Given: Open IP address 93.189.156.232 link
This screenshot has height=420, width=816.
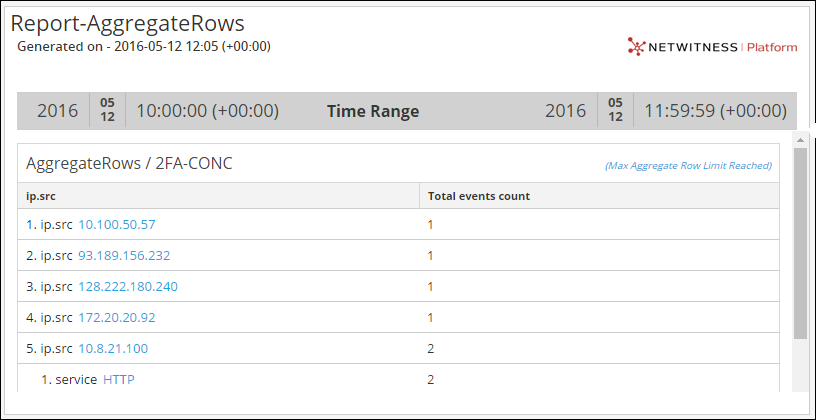Looking at the screenshot, I should point(124,256).
